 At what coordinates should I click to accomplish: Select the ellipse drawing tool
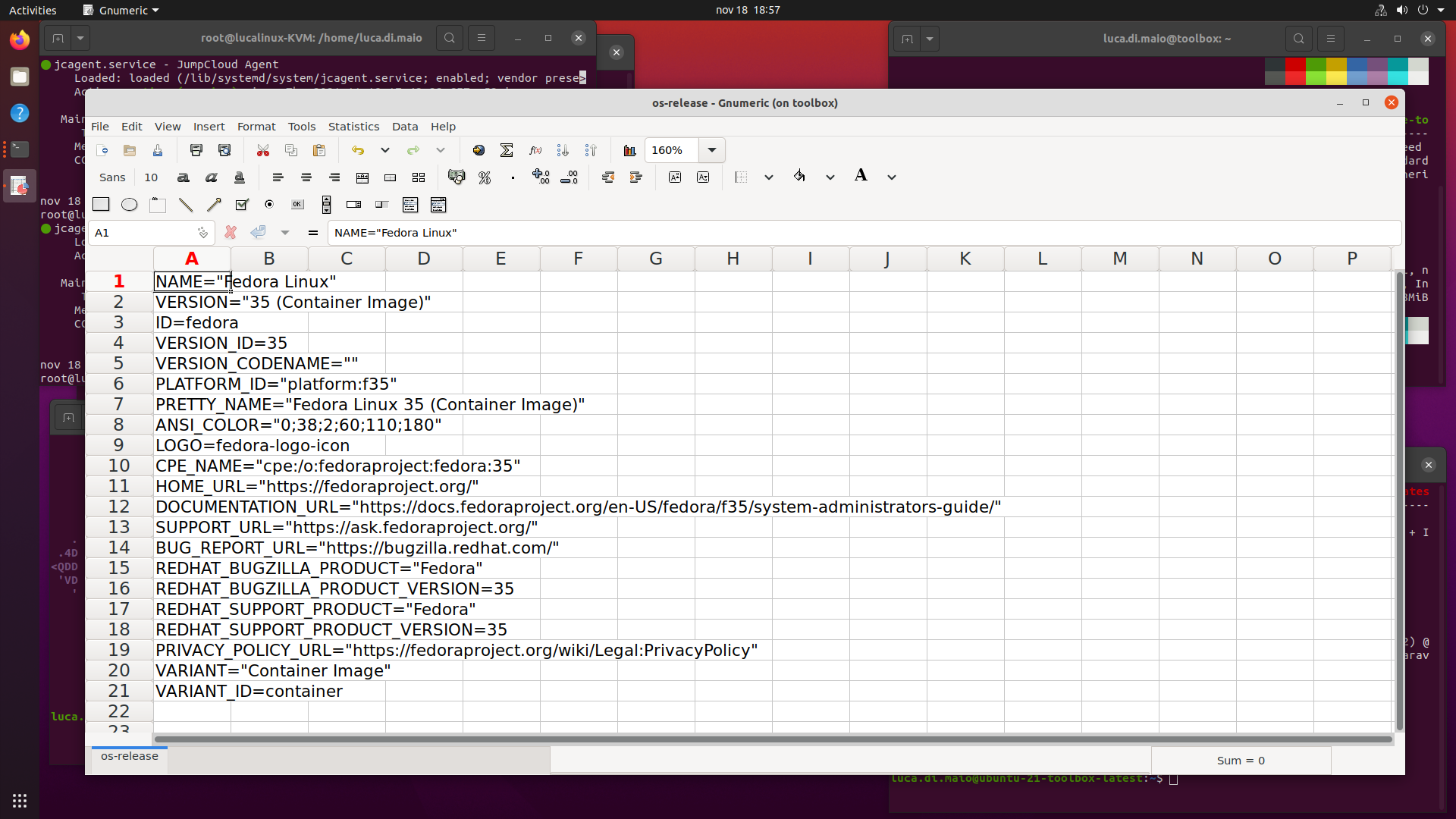pyautogui.click(x=130, y=205)
